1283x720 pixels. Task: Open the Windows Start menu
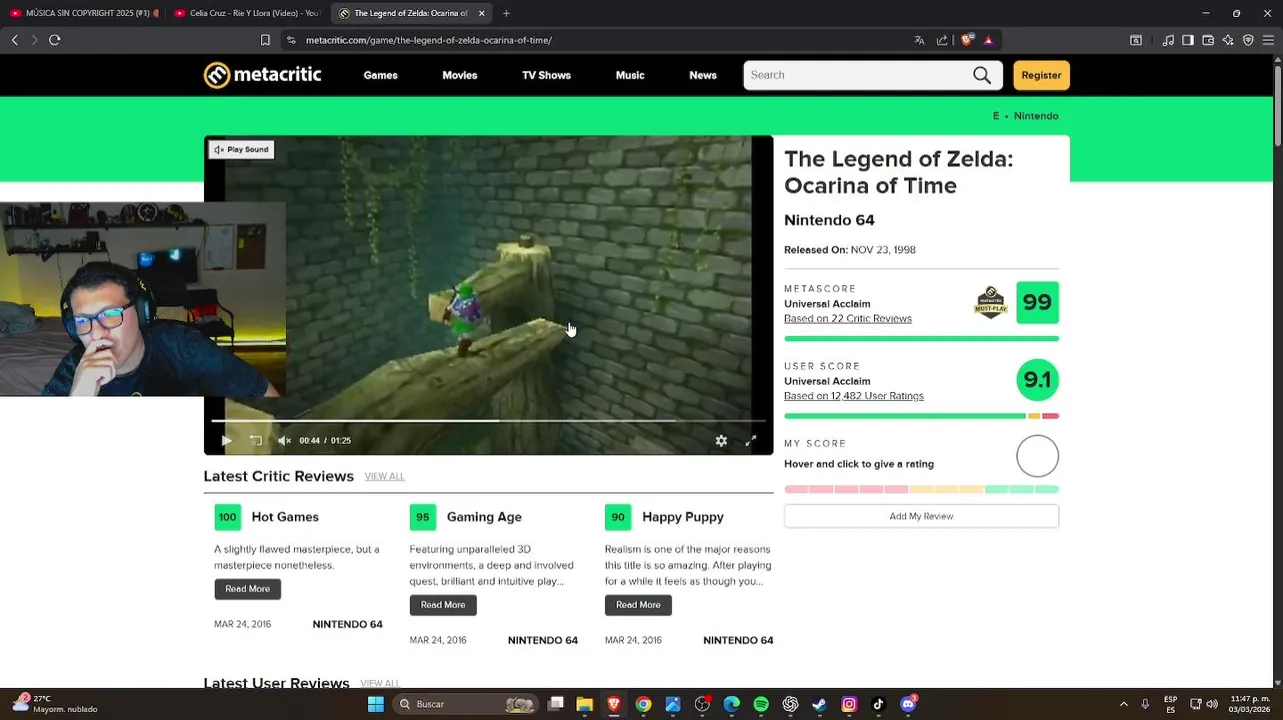(375, 704)
